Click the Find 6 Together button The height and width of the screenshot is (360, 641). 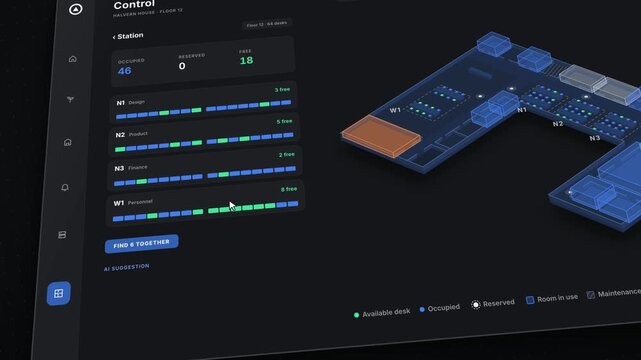point(141,244)
